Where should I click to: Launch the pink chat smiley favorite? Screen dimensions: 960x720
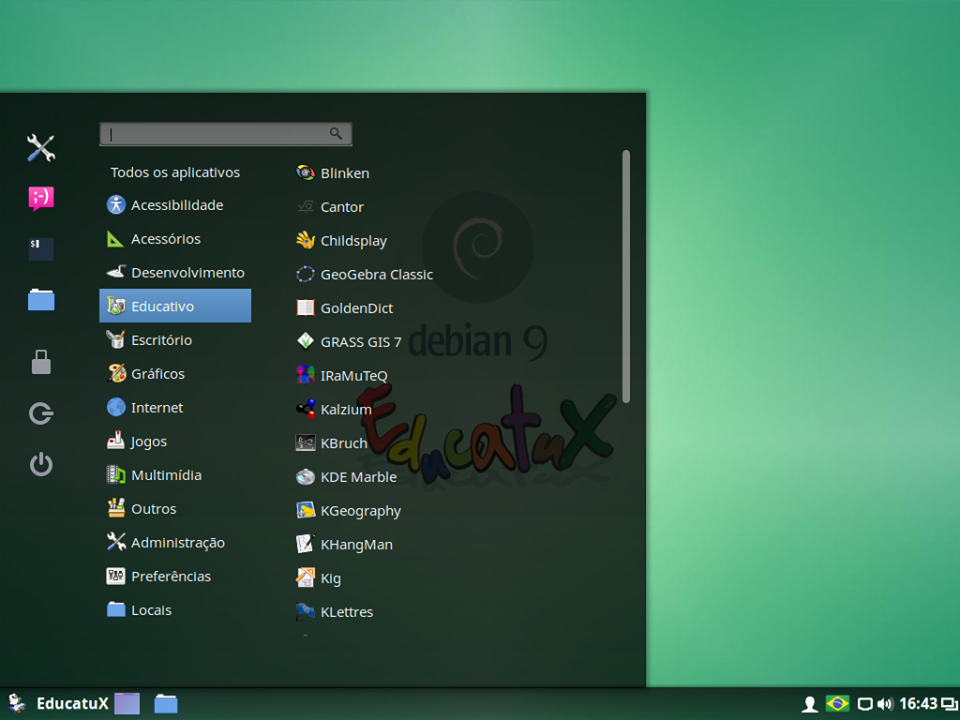[x=41, y=199]
